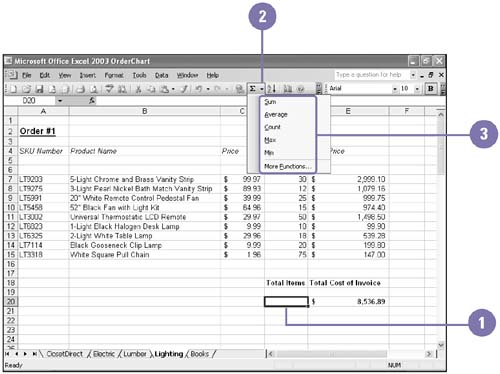Expand the Standard toolbar options handle
This screenshot has height=374, width=500.
(319, 89)
